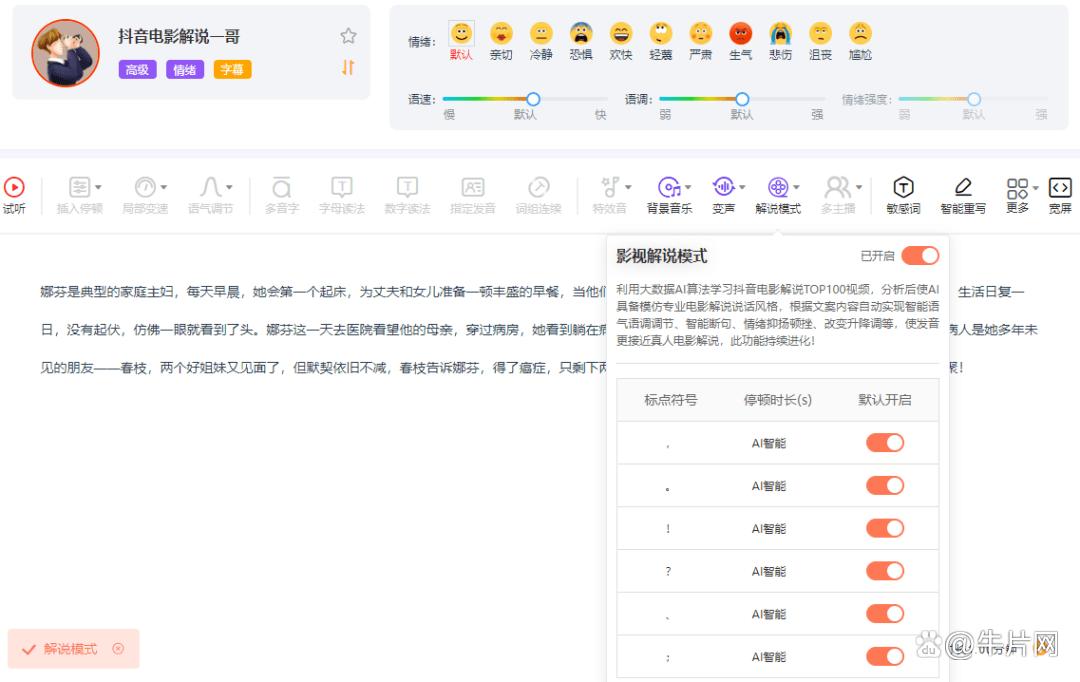Screen dimensions: 1080x682
Task: Select the 插入停顿 pause insertion tool
Action: pyautogui.click(x=76, y=188)
